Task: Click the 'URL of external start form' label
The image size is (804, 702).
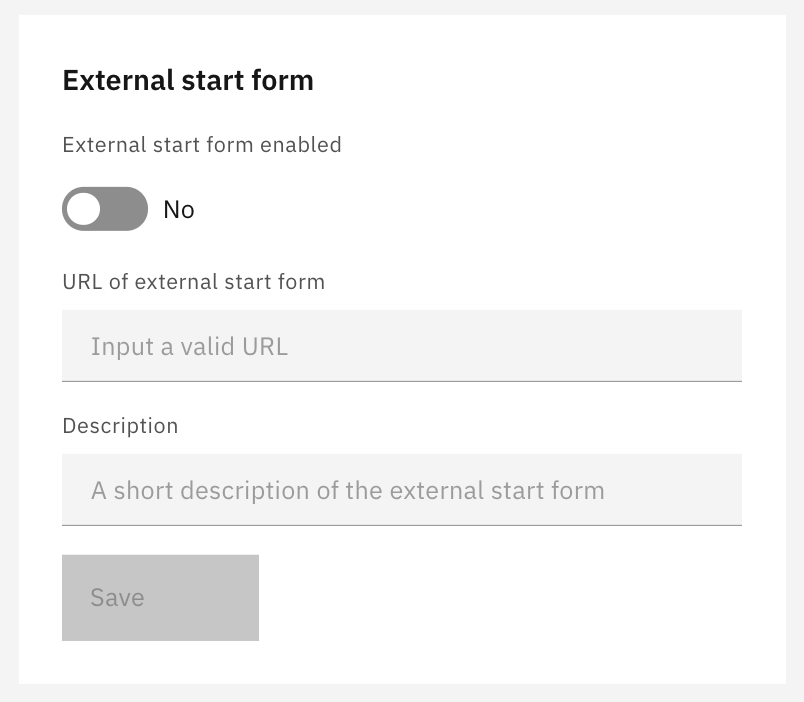Action: click(x=193, y=282)
